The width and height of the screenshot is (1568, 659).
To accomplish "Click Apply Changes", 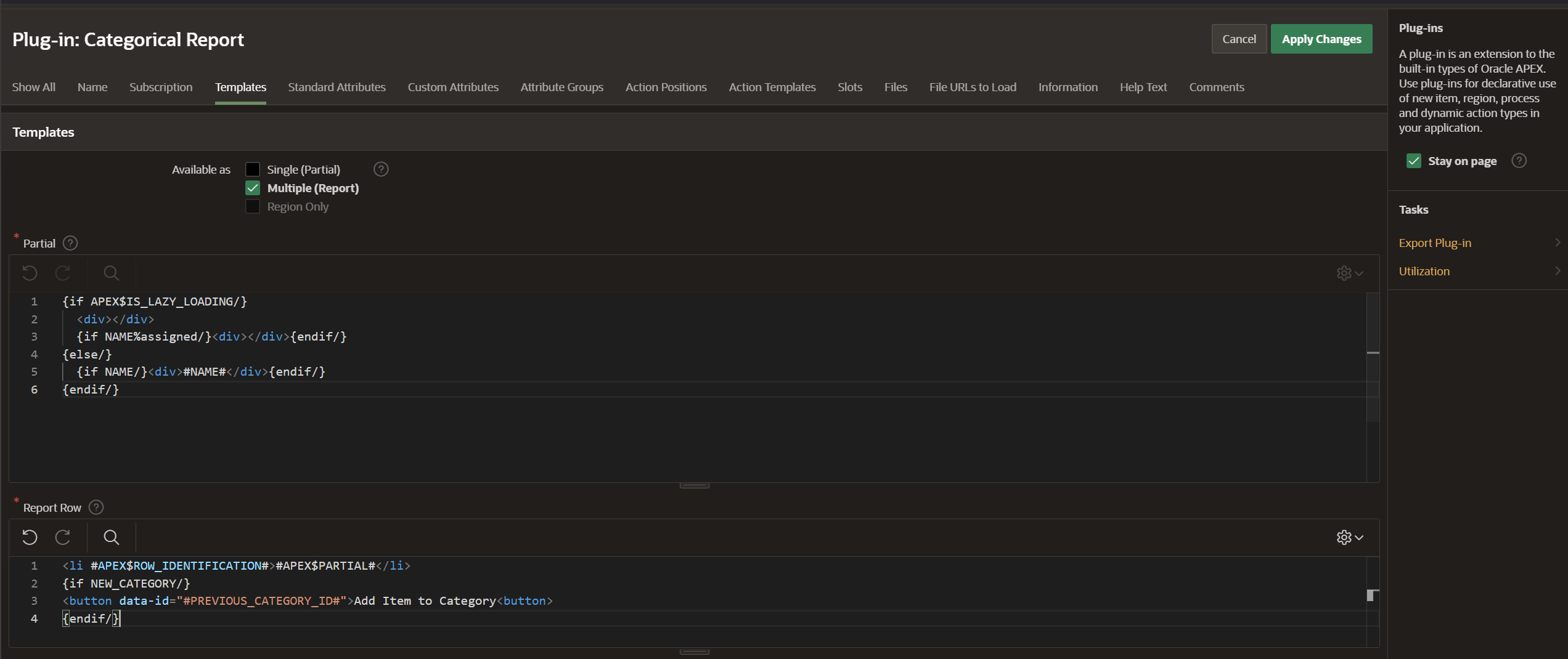I will 1321,39.
